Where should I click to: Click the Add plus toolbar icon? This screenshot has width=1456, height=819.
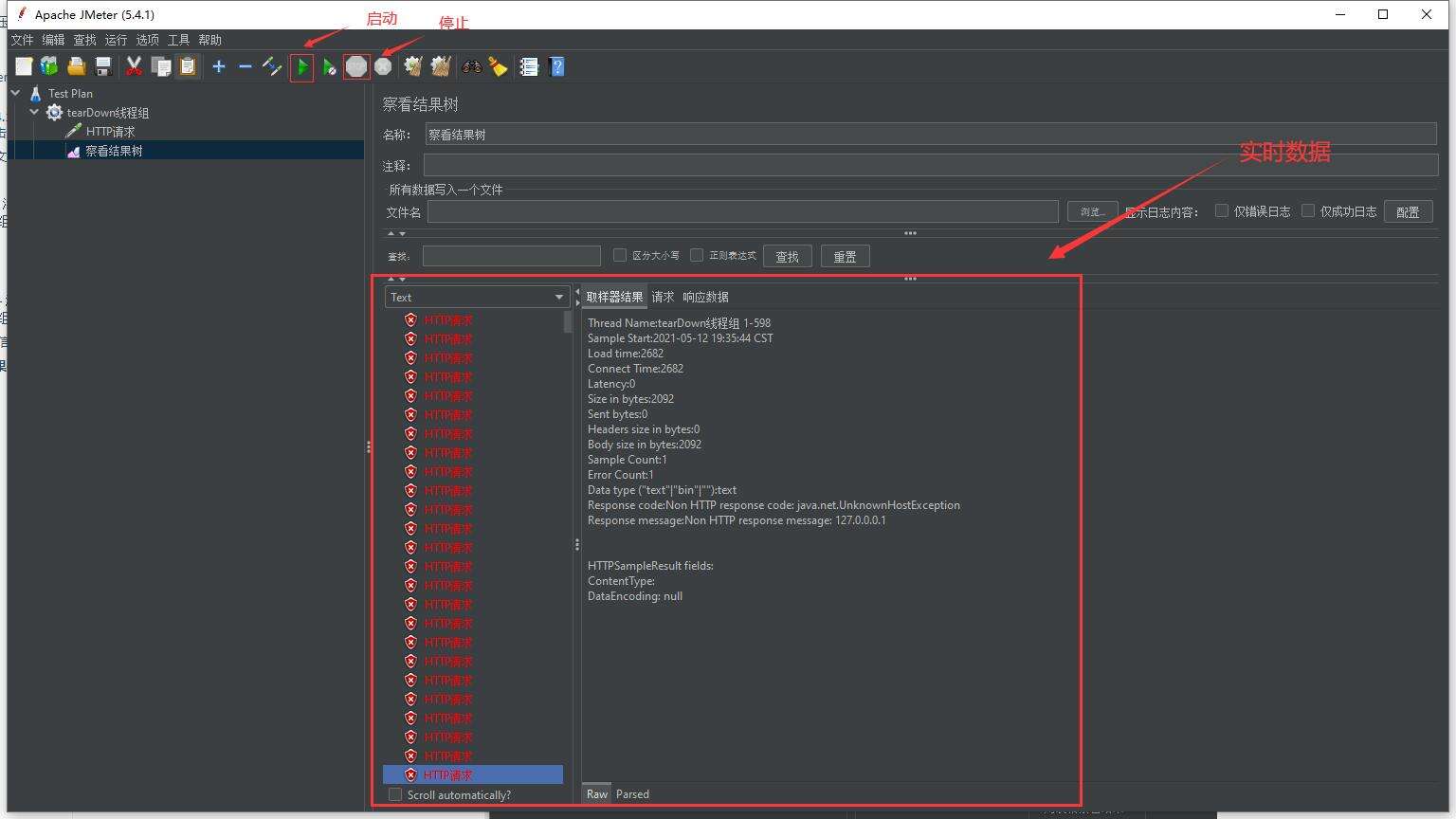point(219,66)
